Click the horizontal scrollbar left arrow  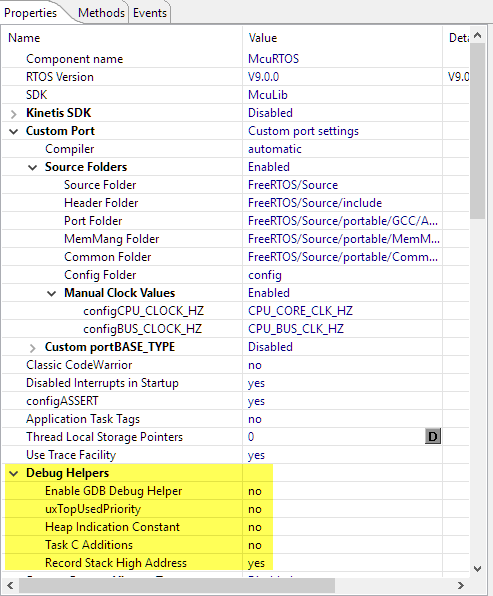[11, 585]
